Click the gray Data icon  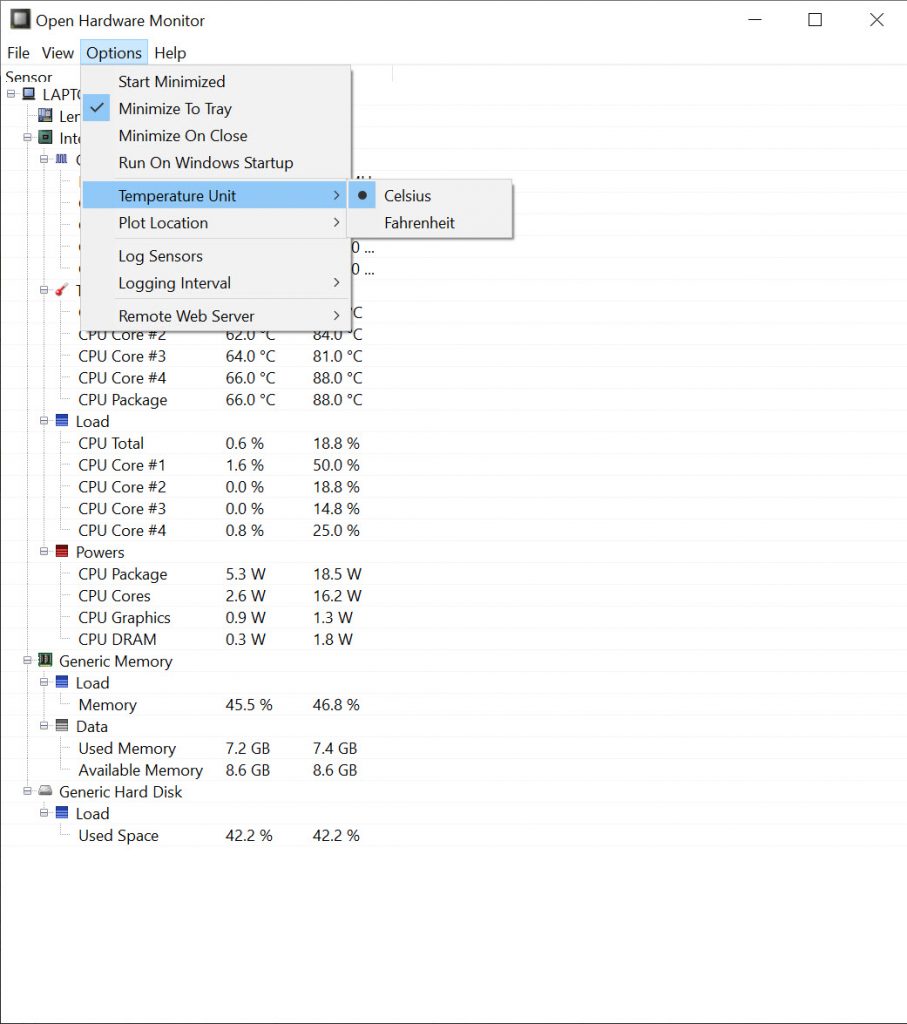[61, 726]
